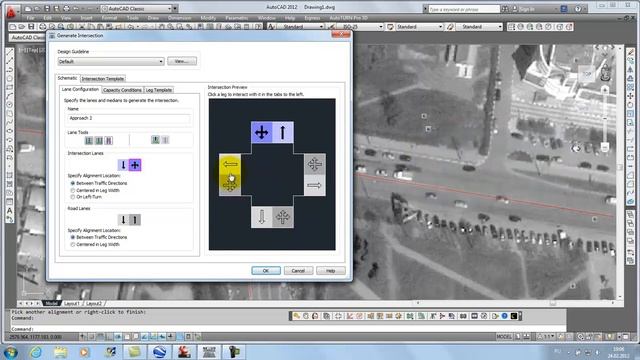
Task: Switch to the Leg Template tab
Action: click(x=159, y=90)
